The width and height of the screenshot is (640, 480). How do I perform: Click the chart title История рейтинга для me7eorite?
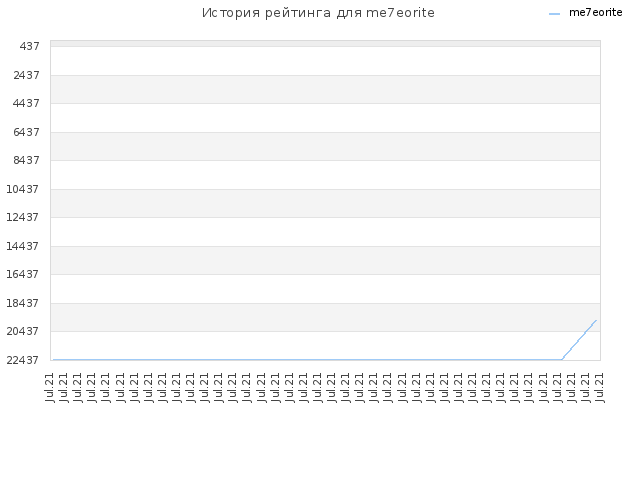click(x=318, y=13)
